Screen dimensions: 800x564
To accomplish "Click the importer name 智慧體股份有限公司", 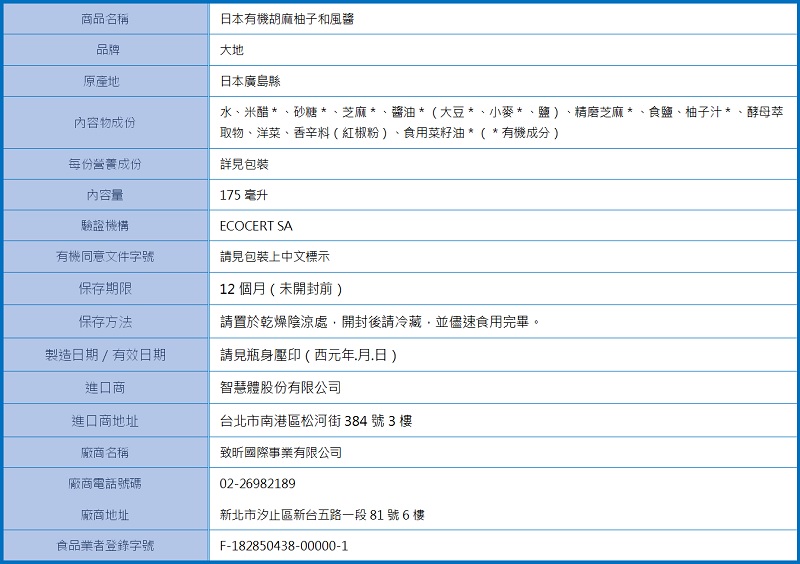I will pyautogui.click(x=281, y=387).
